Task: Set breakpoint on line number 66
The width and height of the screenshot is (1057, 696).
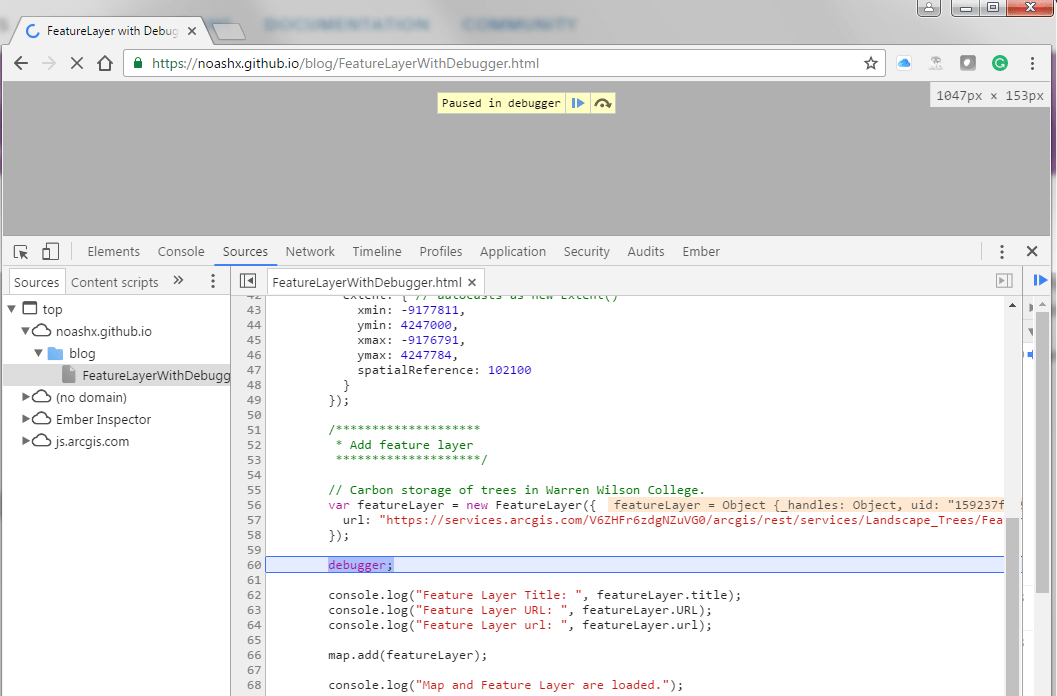Action: pyautogui.click(x=252, y=655)
